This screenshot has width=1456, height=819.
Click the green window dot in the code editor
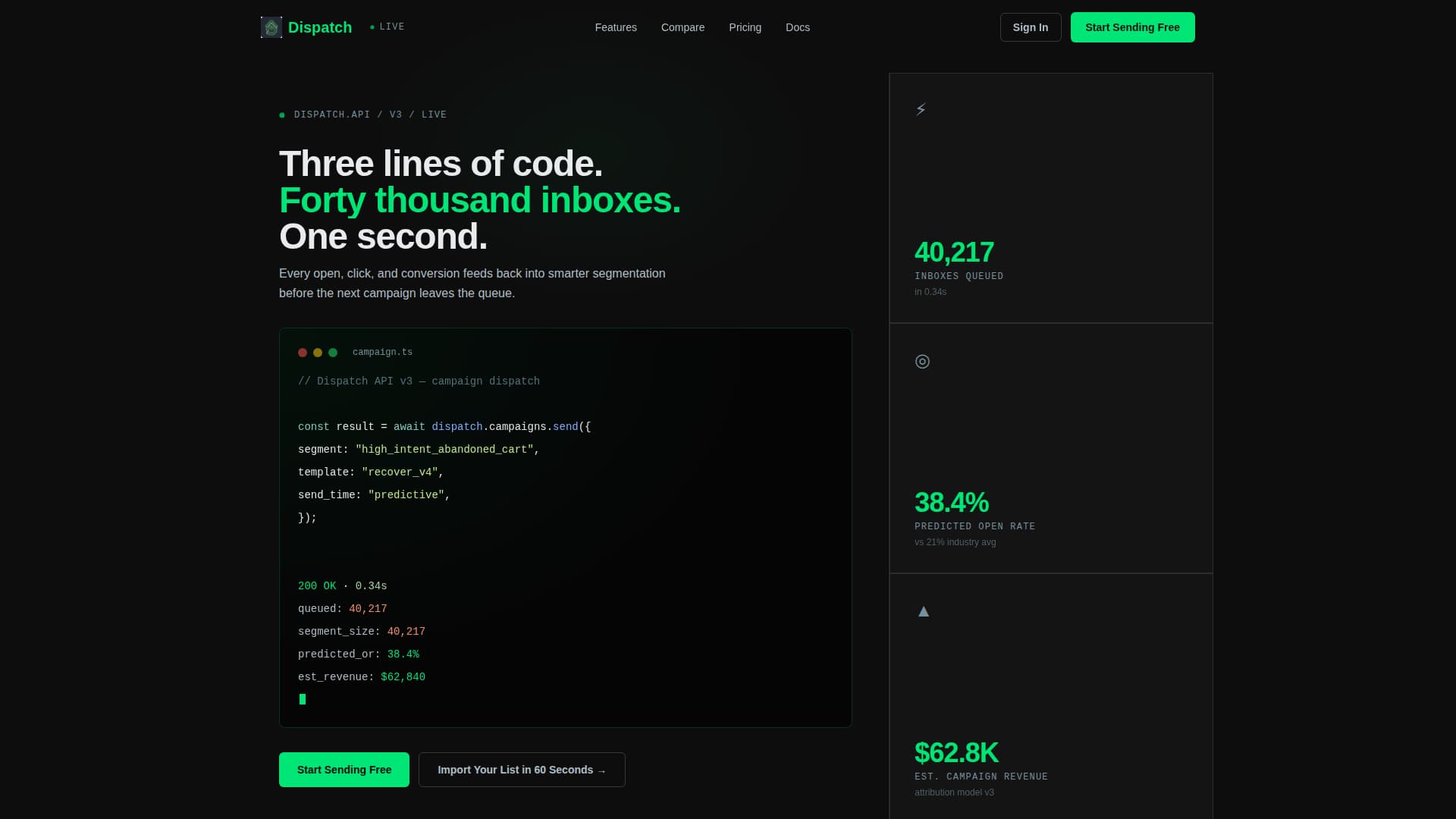(x=332, y=352)
